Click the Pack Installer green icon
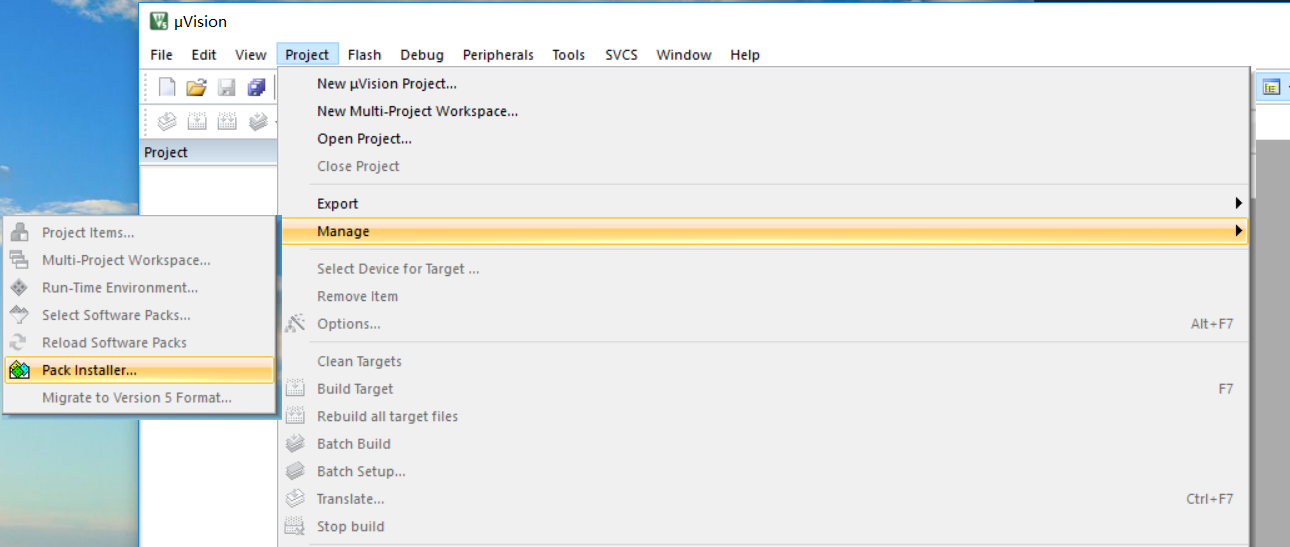 coord(20,370)
